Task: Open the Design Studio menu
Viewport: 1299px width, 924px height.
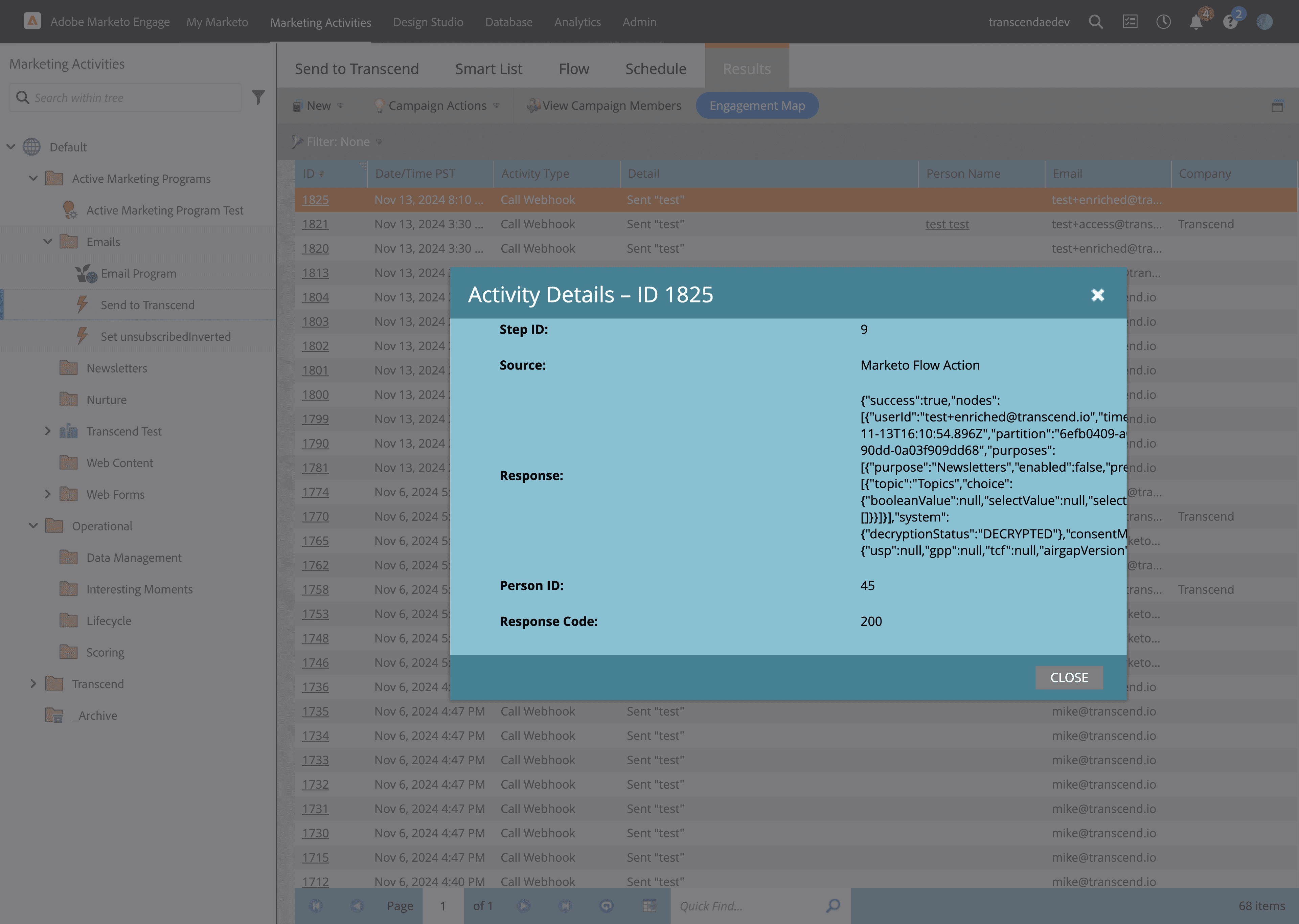Action: click(x=428, y=22)
